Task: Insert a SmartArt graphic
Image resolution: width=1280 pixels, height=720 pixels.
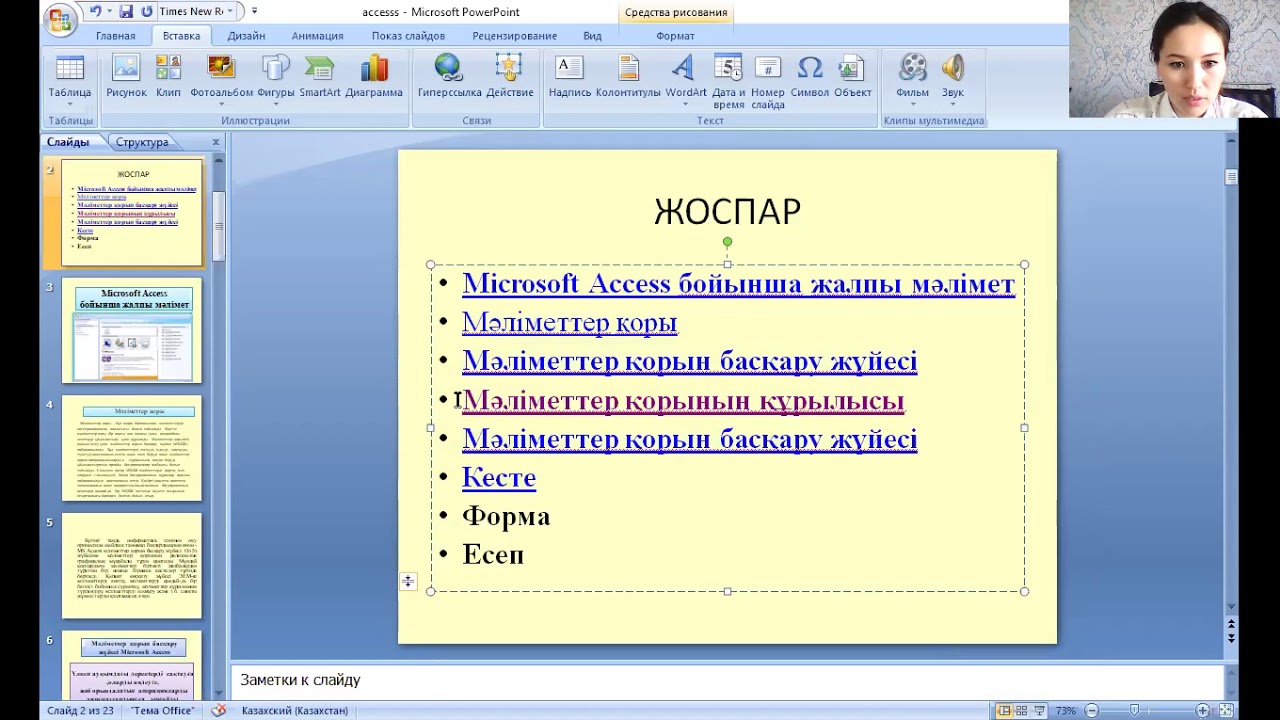Action: [319, 78]
